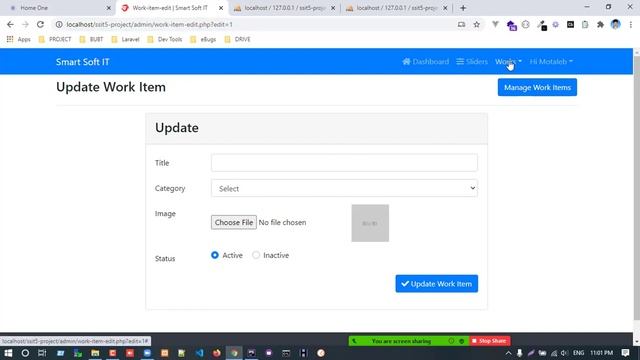Open the Chrome extensions puzzle icon
This screenshot has height=360, width=640.
(x=600, y=24)
